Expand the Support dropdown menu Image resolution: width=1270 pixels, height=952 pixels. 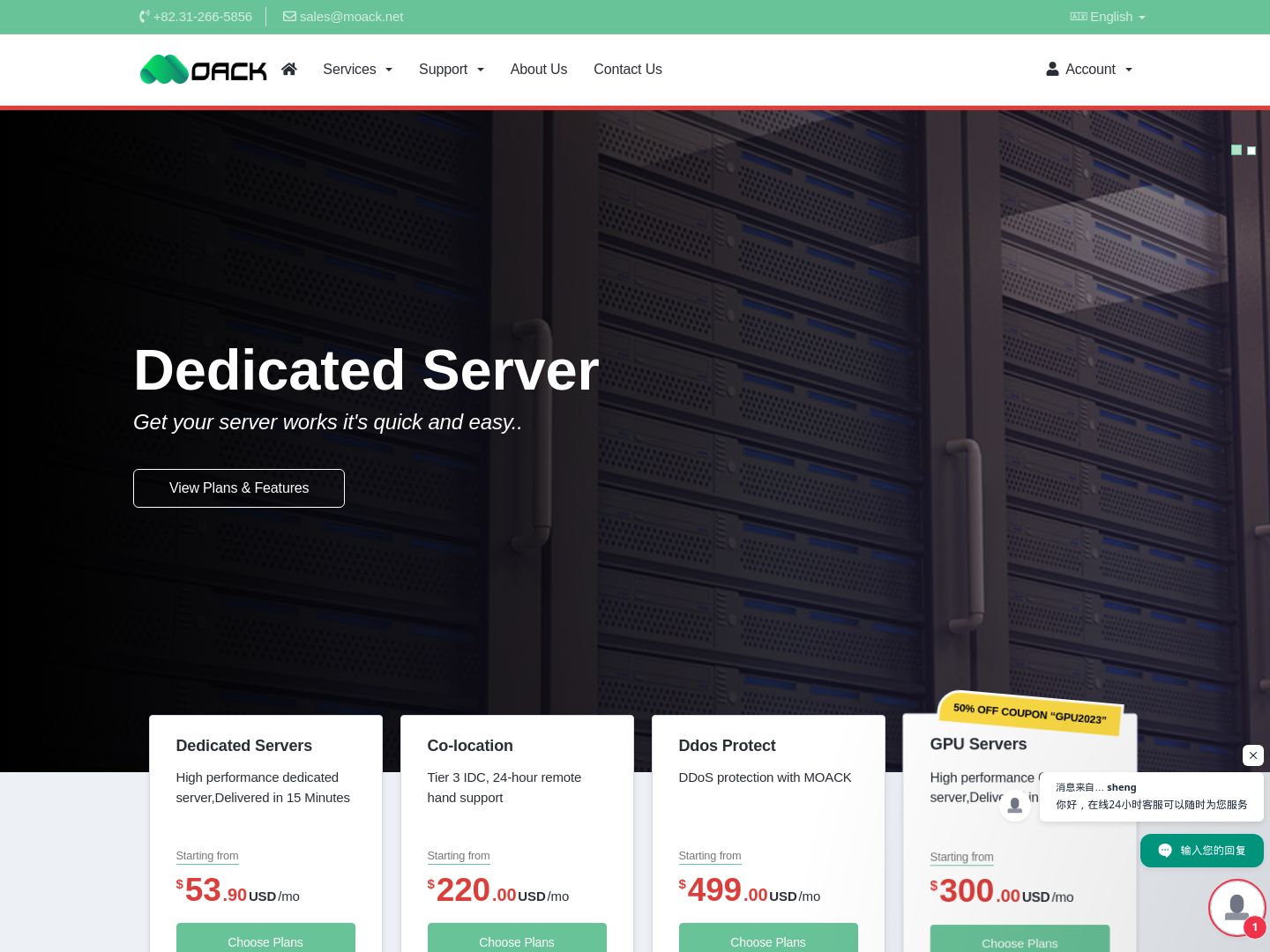(x=452, y=69)
